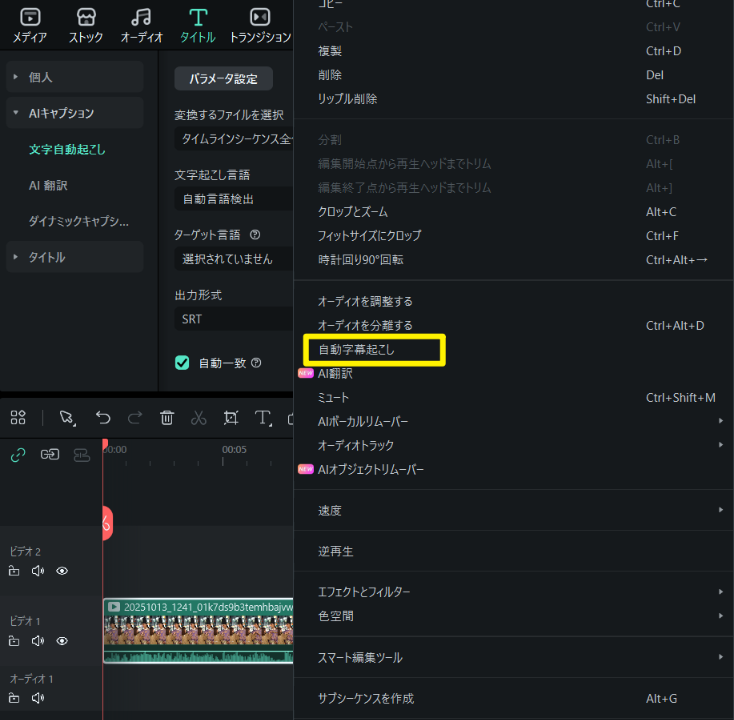
Task: Open the オーディオ tab
Action: (141, 26)
